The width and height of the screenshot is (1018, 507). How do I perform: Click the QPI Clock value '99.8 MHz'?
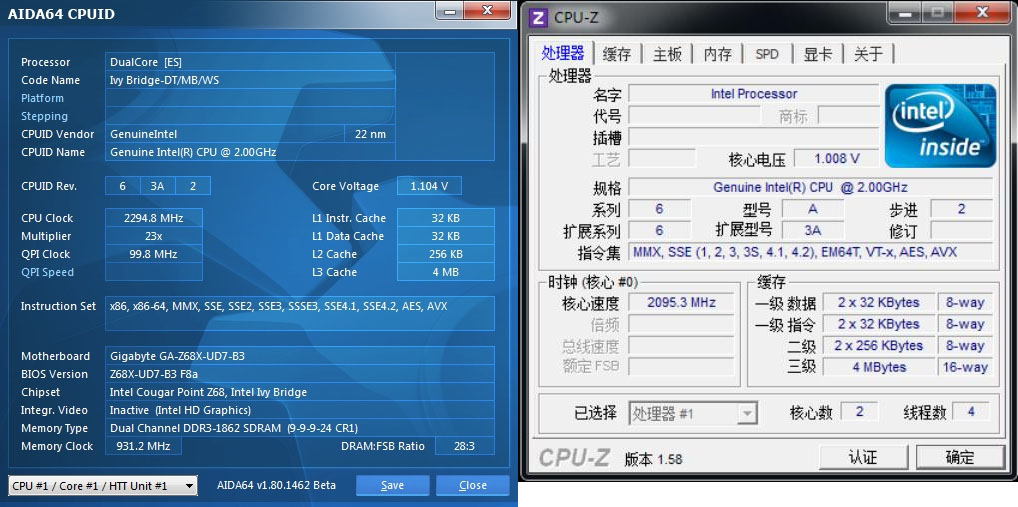click(x=154, y=254)
